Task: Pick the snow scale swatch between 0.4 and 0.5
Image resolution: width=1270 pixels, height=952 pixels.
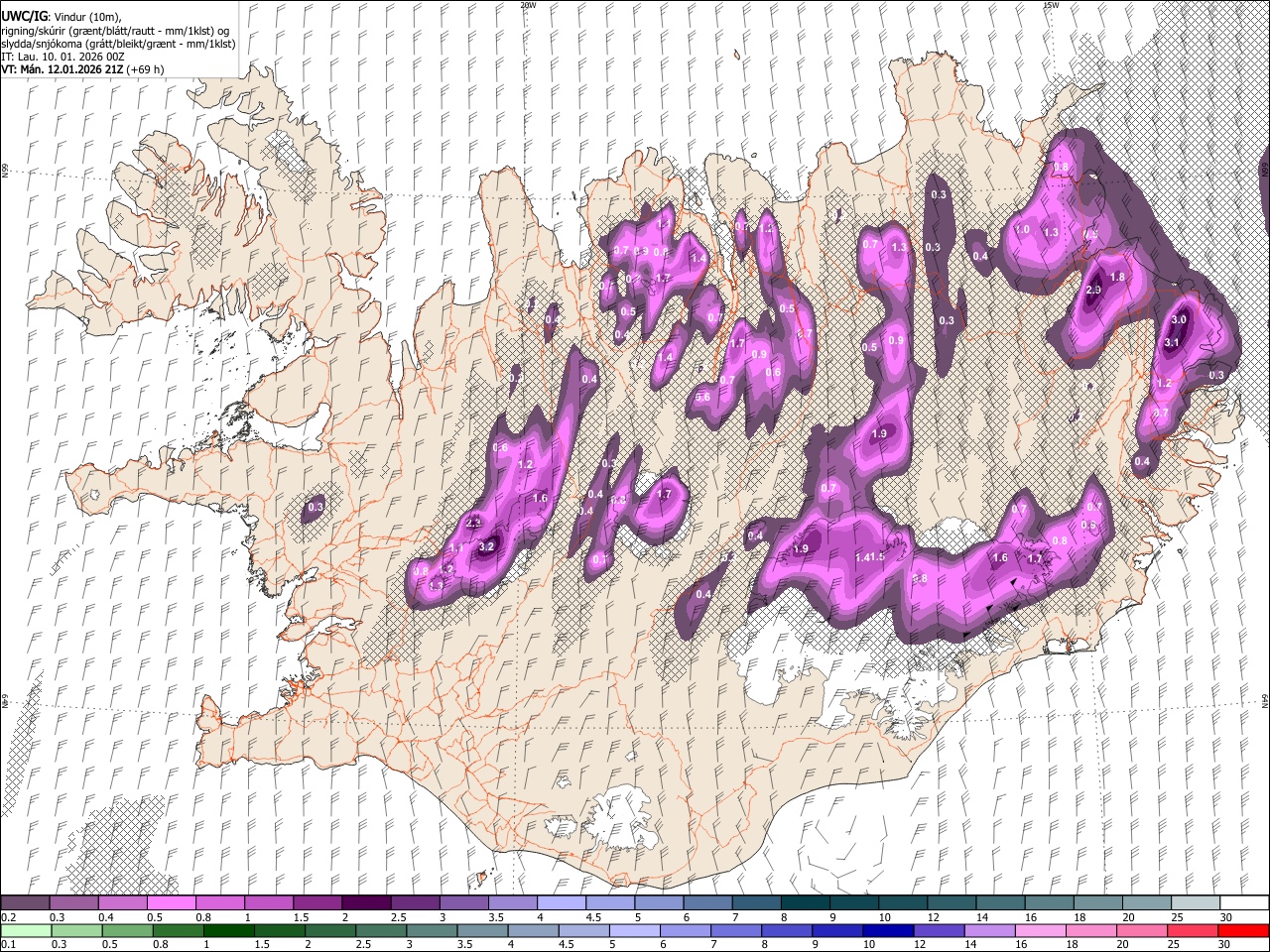Action: [123, 902]
